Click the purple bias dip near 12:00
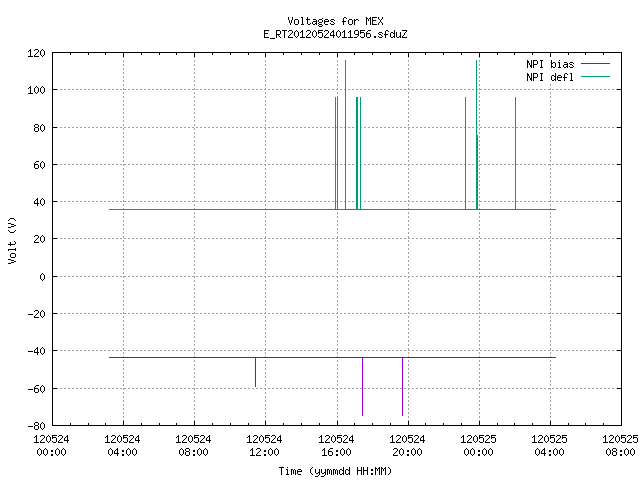Viewport: 640px width, 480px height. tap(256, 372)
